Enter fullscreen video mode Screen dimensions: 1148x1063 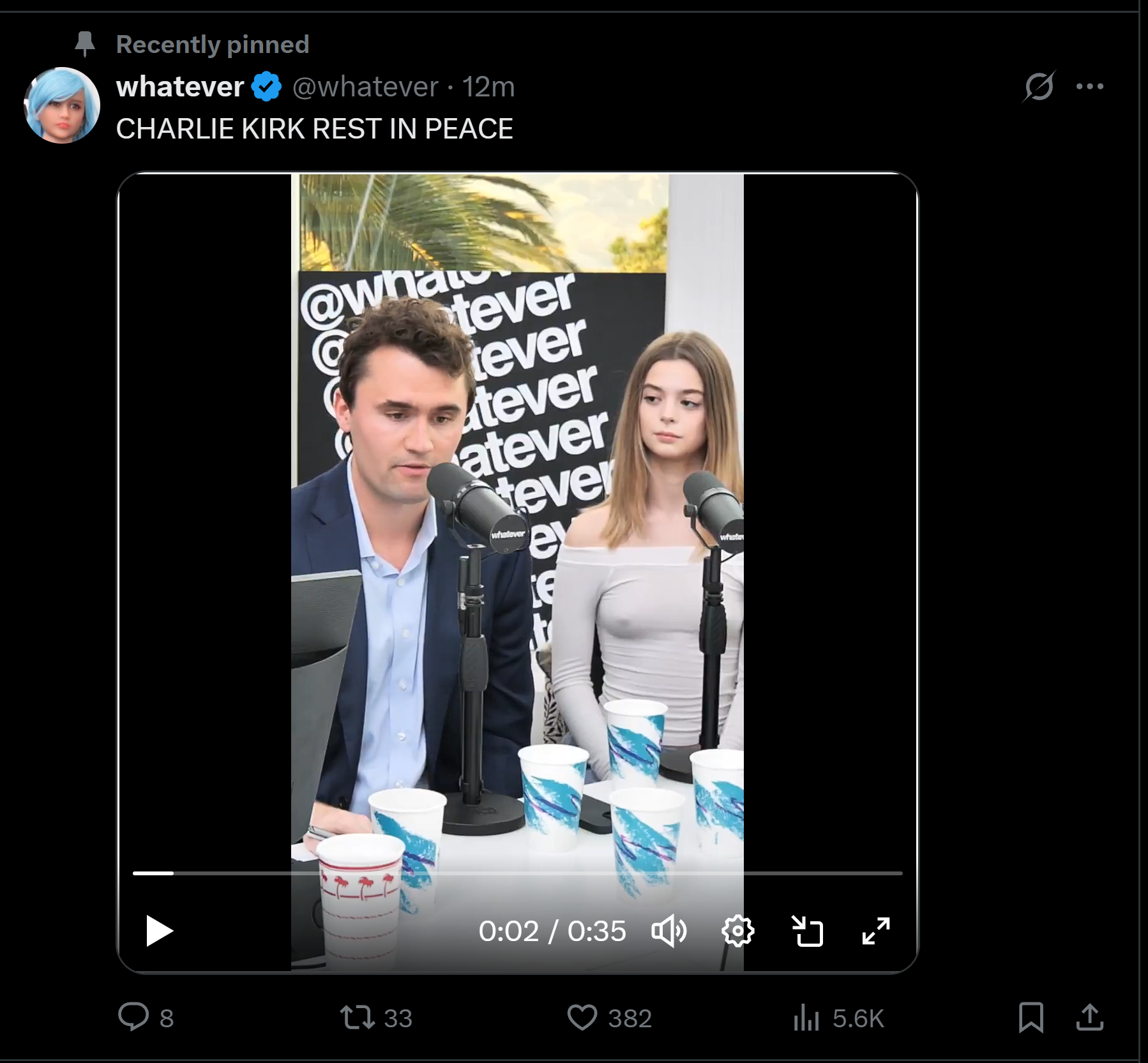(x=875, y=931)
